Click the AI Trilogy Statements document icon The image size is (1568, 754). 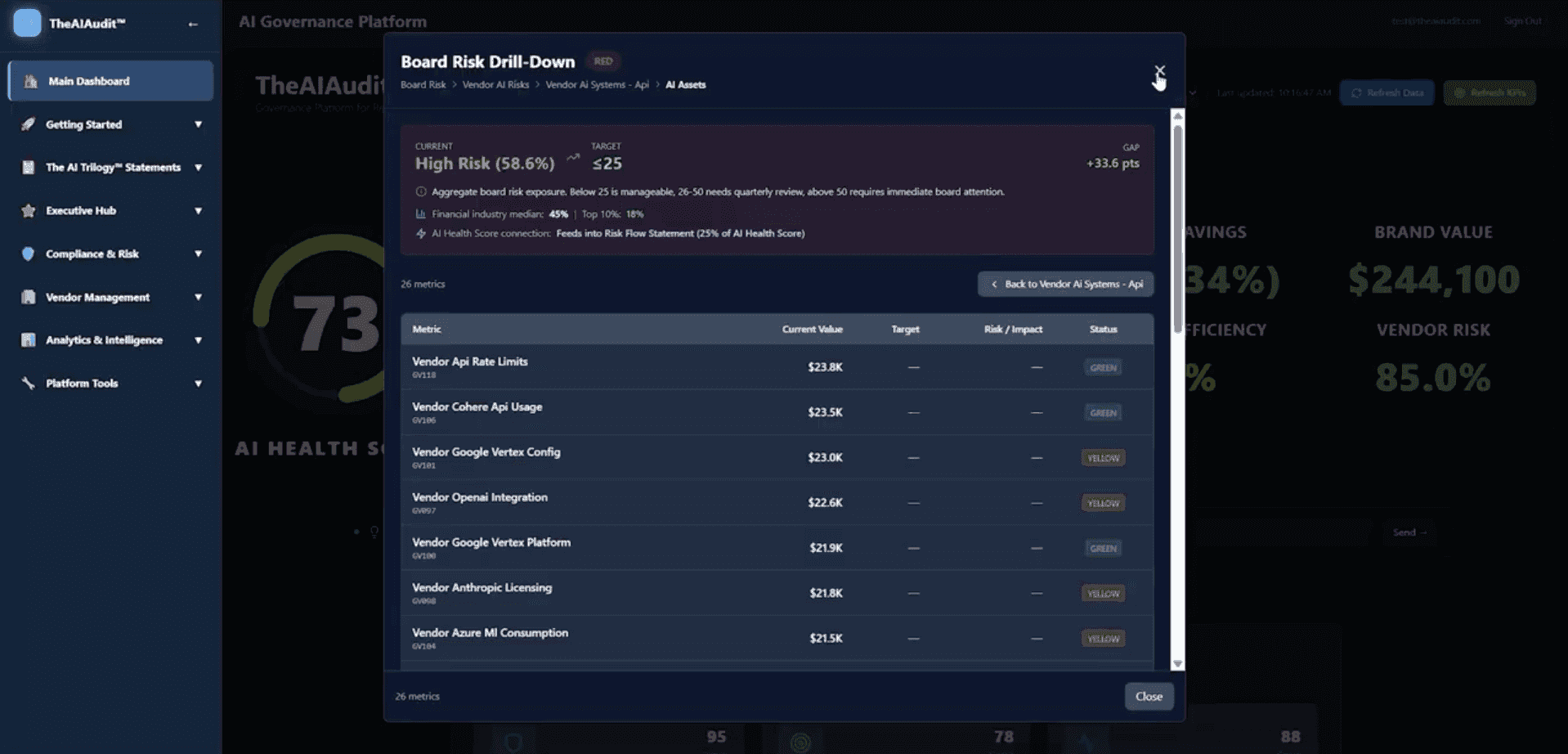click(29, 167)
